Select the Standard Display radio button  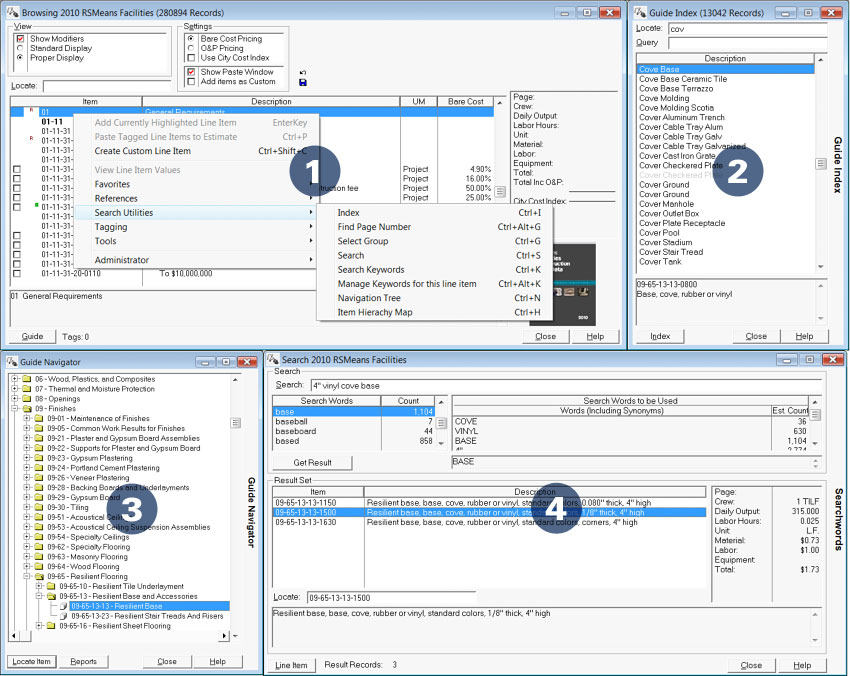(21, 48)
